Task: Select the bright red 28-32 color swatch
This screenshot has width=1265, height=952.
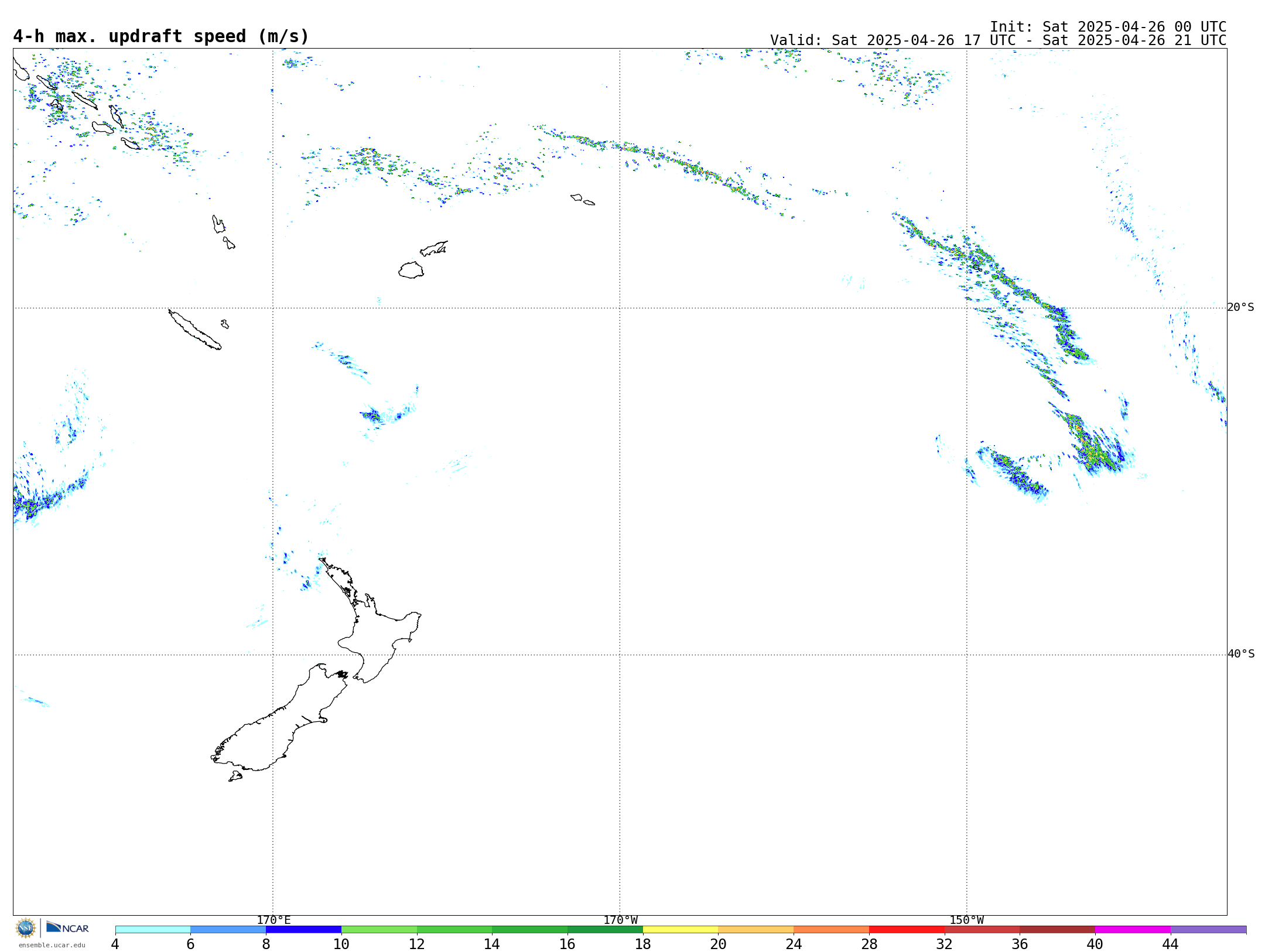Action: pyautogui.click(x=907, y=930)
